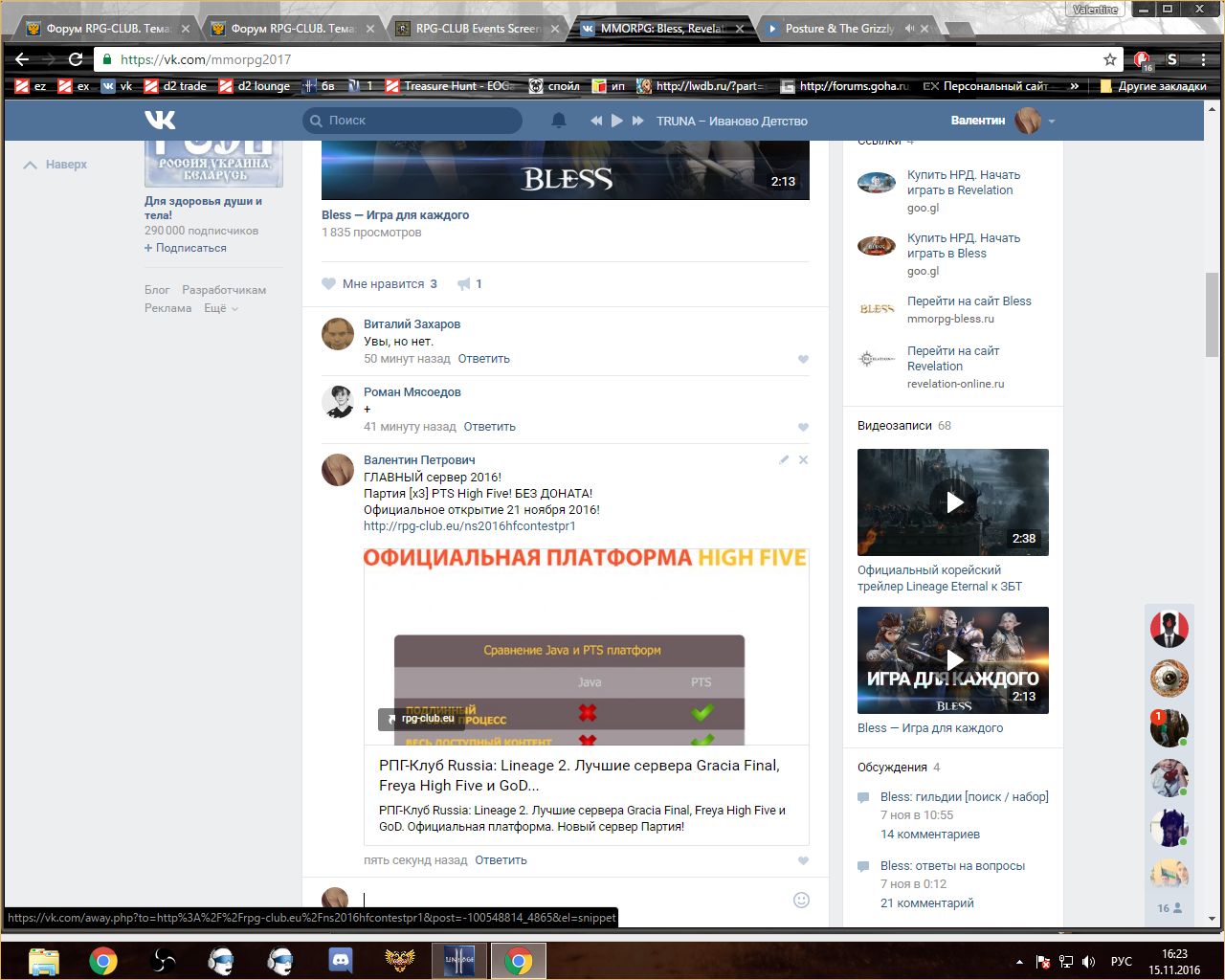Open Другие закладки bookmarks folder
The image size is (1225, 980).
pyautogui.click(x=1153, y=86)
